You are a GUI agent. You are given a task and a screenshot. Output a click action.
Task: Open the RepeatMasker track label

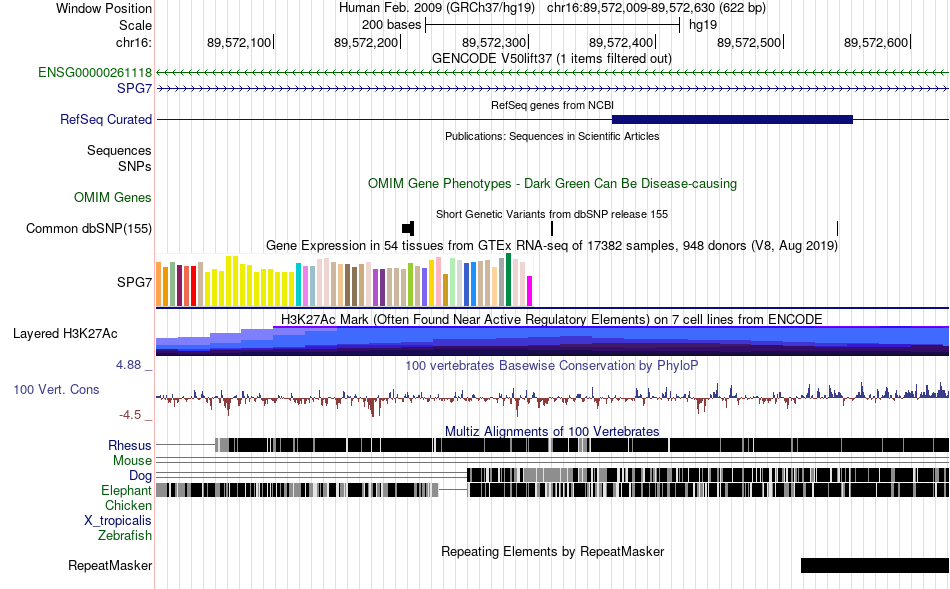(110, 565)
